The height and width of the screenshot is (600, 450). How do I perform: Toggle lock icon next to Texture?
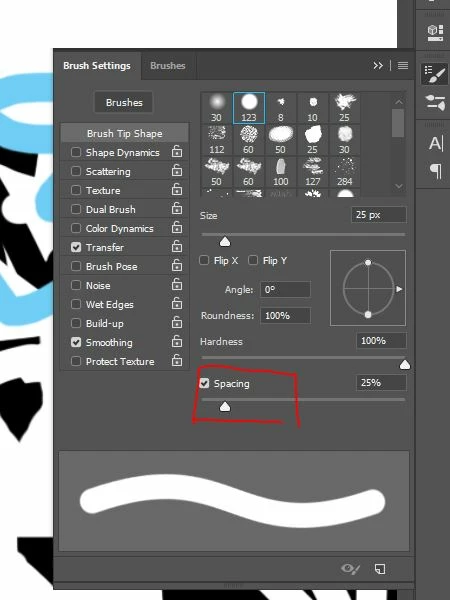click(177, 189)
